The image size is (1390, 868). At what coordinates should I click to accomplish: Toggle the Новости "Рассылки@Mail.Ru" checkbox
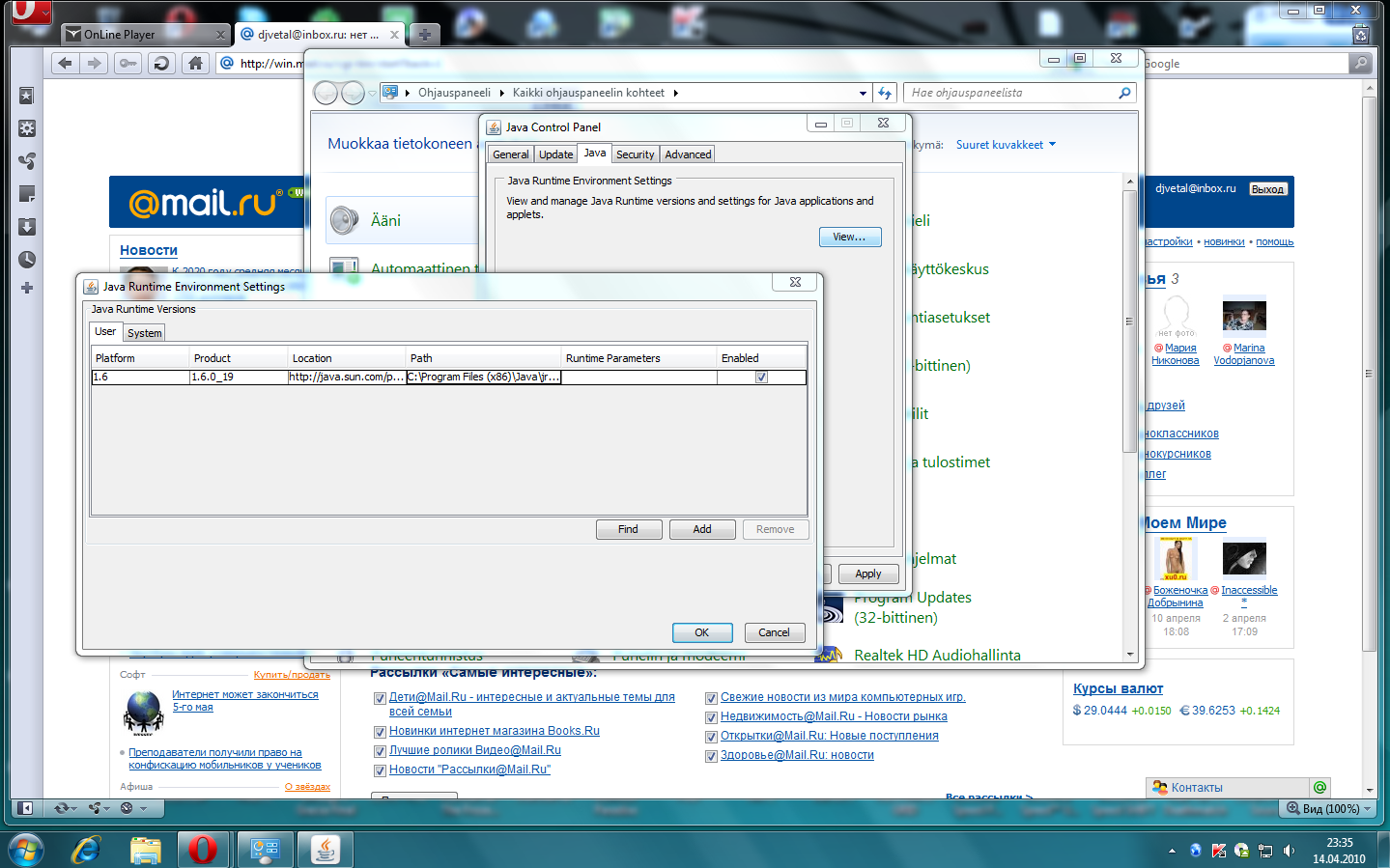pos(380,770)
